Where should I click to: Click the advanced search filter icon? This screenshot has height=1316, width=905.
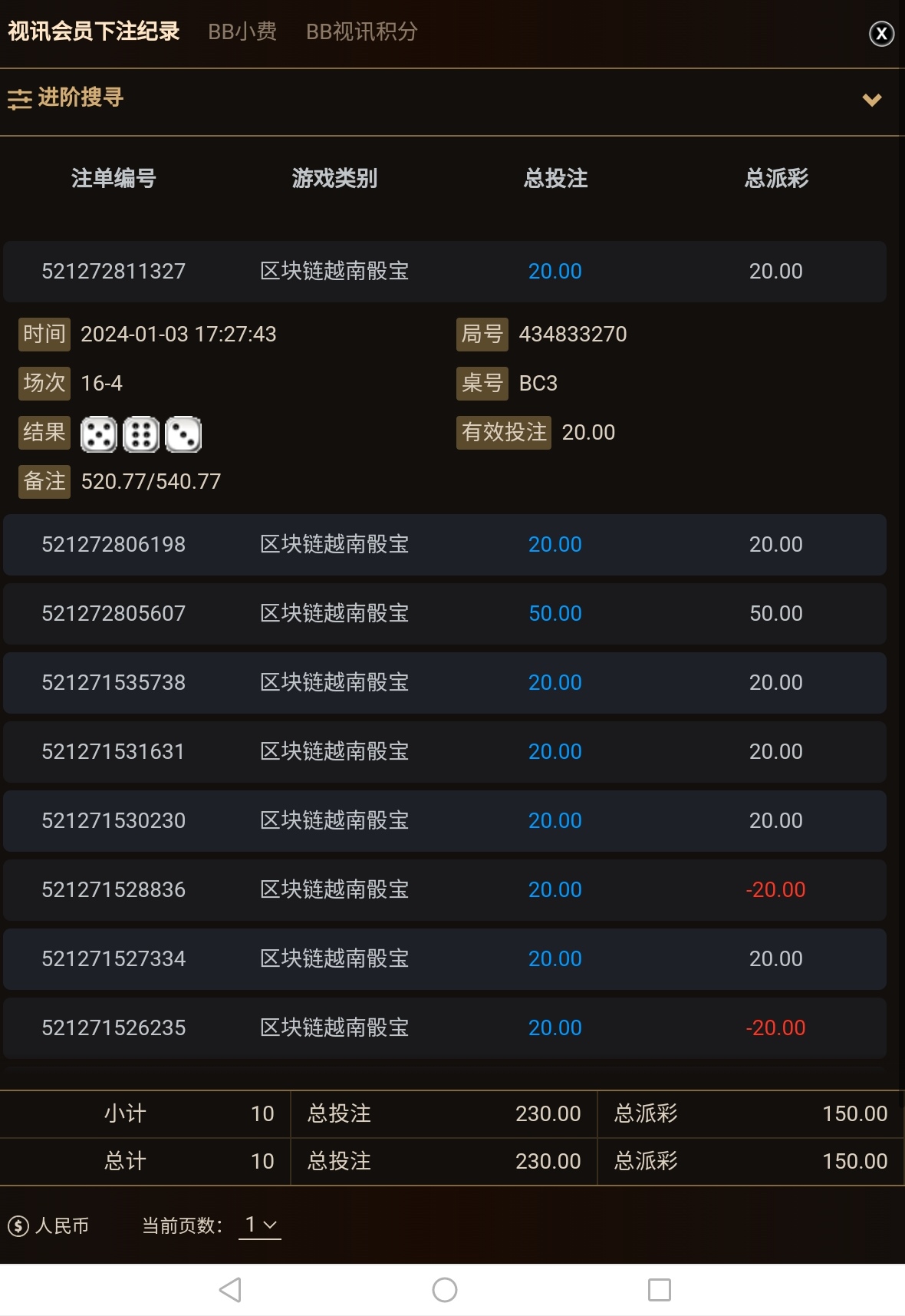(20, 99)
